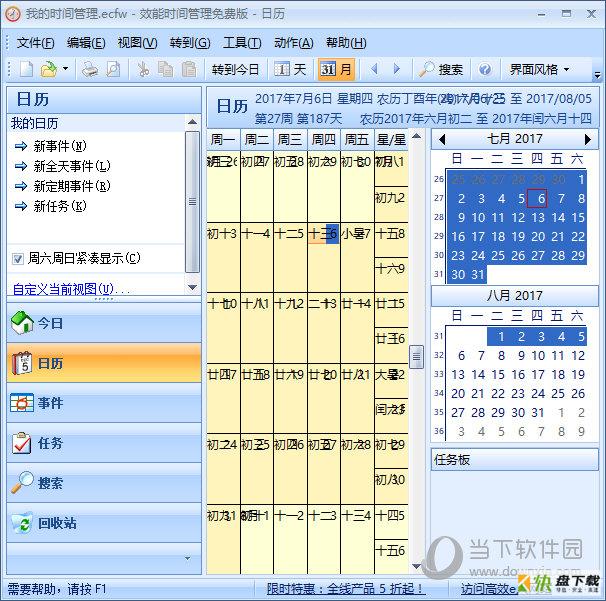Toggle 周六周日紧凑显示(C) checkbox
Image resolution: width=606 pixels, height=601 pixels.
click(18, 259)
